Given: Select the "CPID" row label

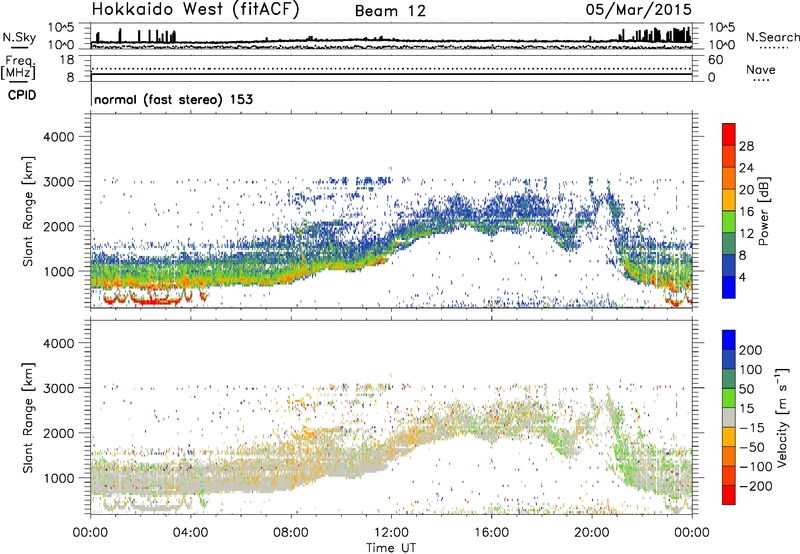Looking at the screenshot, I should [22, 95].
